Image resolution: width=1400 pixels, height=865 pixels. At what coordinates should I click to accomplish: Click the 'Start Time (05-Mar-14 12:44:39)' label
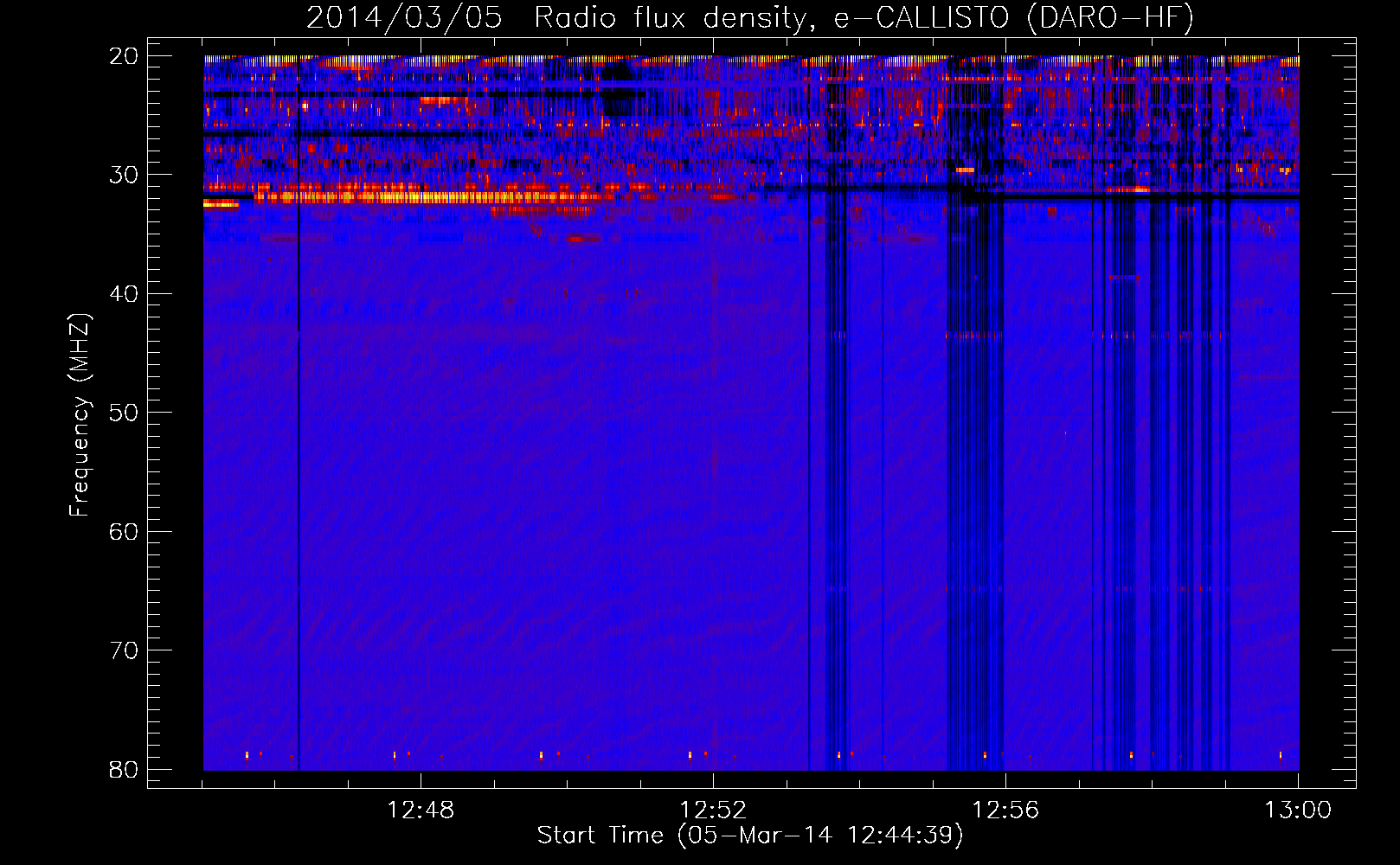click(x=750, y=836)
